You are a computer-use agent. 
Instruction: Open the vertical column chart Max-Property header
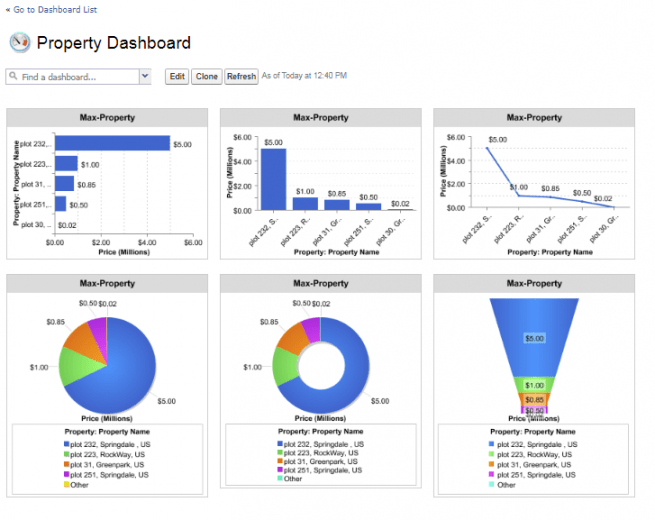coord(321,117)
